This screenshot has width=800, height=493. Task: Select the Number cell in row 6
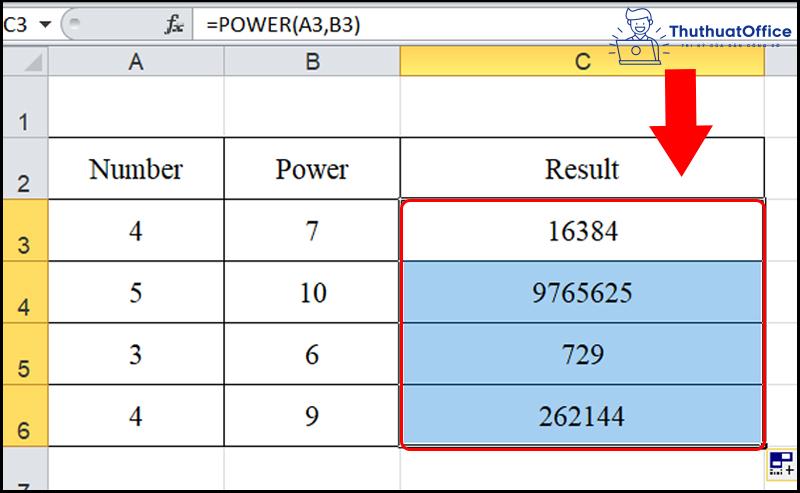(x=136, y=415)
